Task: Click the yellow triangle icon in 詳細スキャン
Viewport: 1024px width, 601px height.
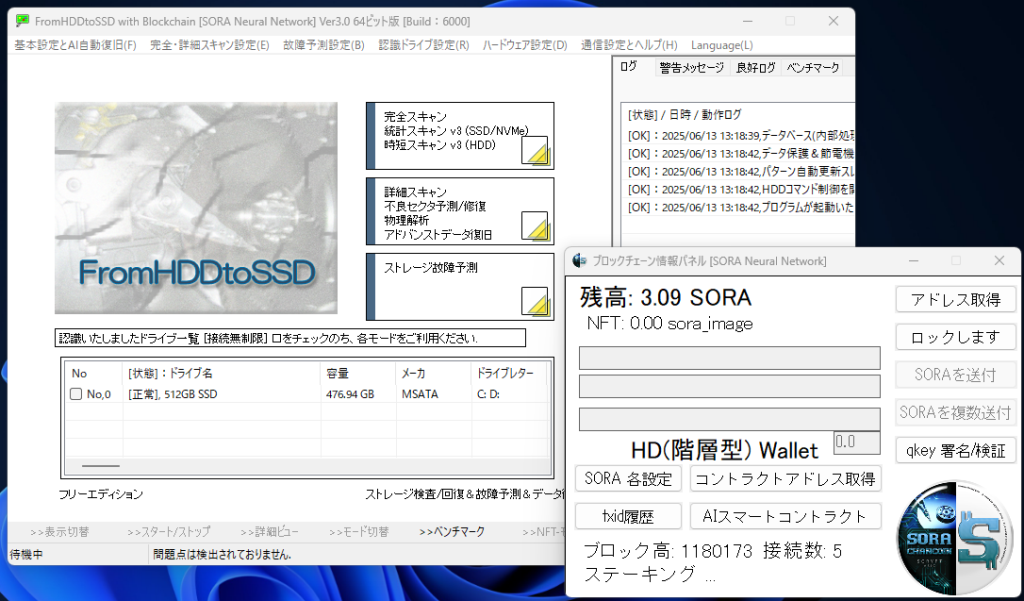Action: (535, 225)
